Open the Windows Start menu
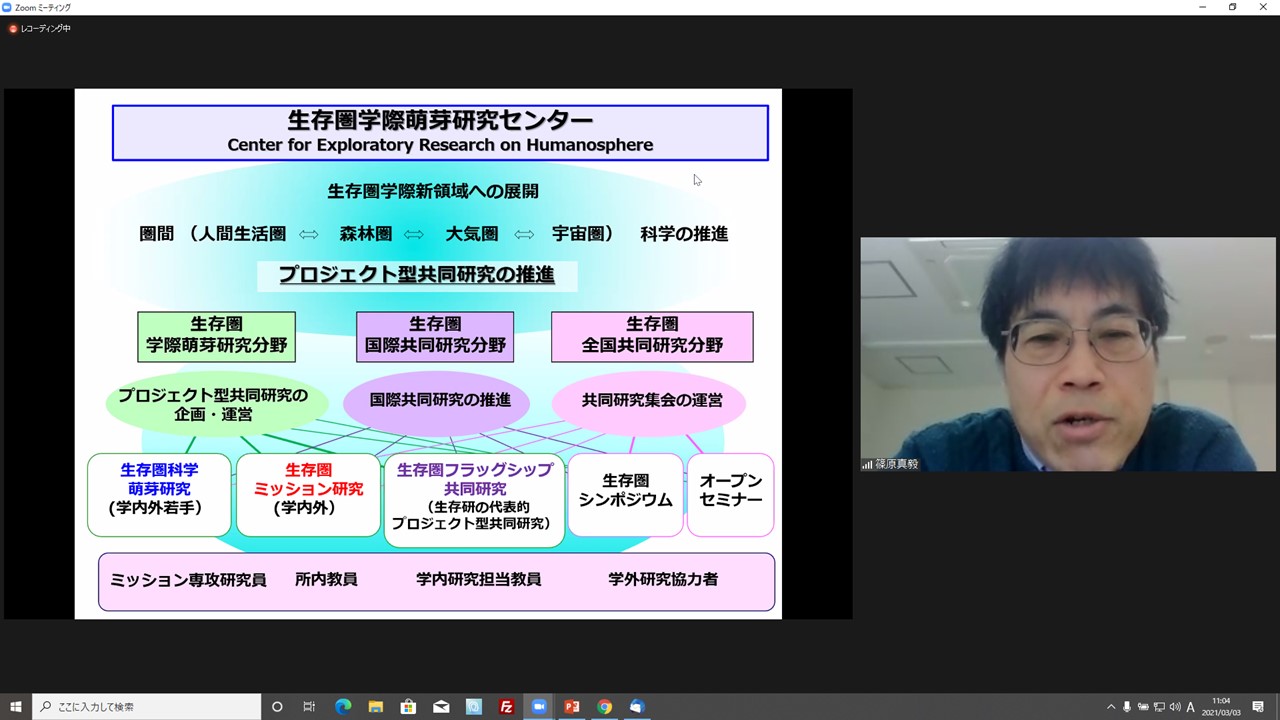The height and width of the screenshot is (720, 1280). [16, 706]
